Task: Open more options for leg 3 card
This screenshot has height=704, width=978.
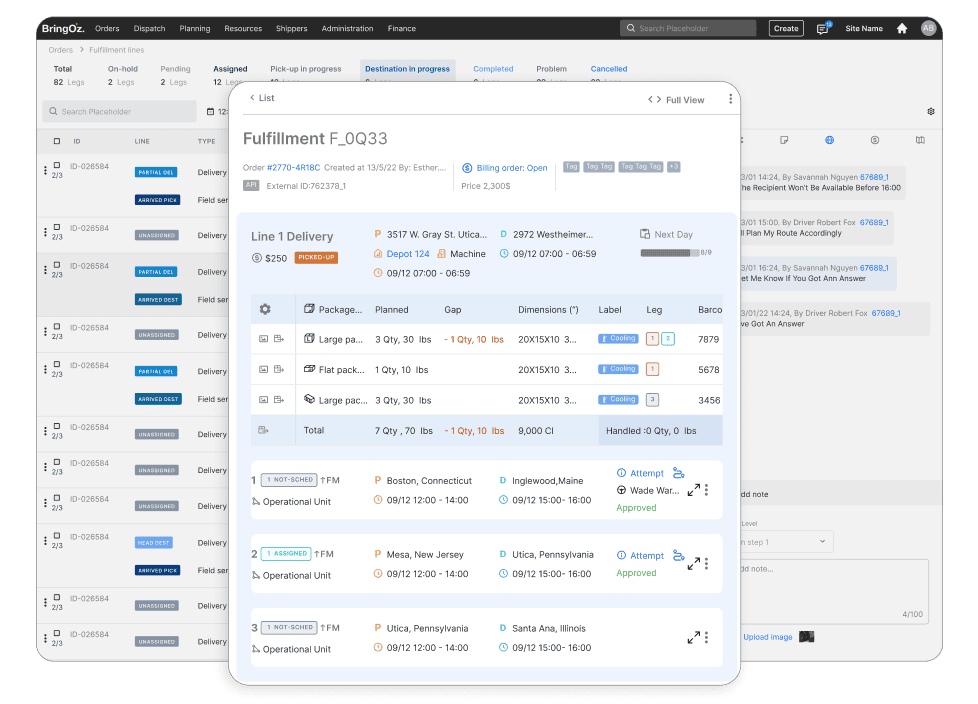Action: coord(706,638)
